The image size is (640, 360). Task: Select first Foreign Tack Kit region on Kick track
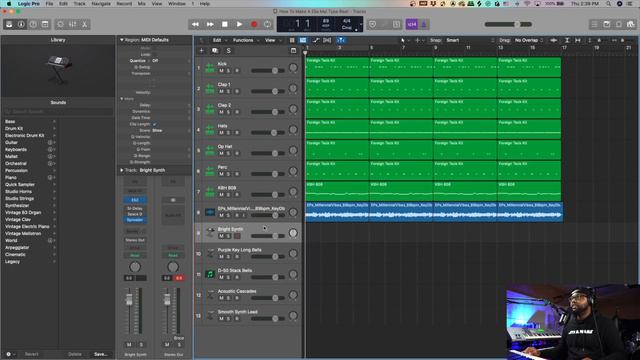coord(337,67)
